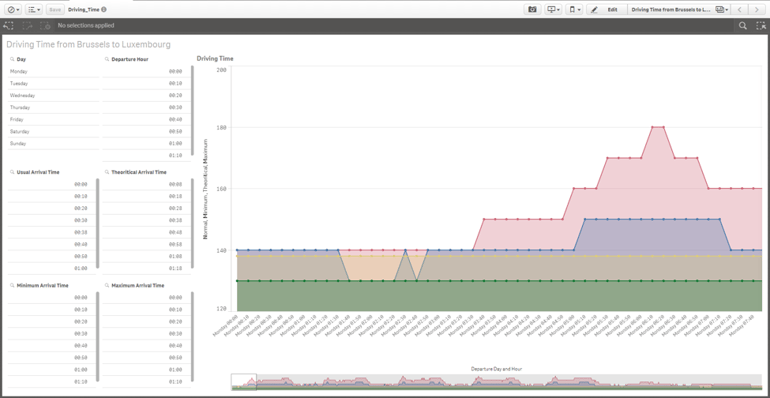Click search icon beside Usual Arrival Time
The image size is (770, 398).
[12, 172]
